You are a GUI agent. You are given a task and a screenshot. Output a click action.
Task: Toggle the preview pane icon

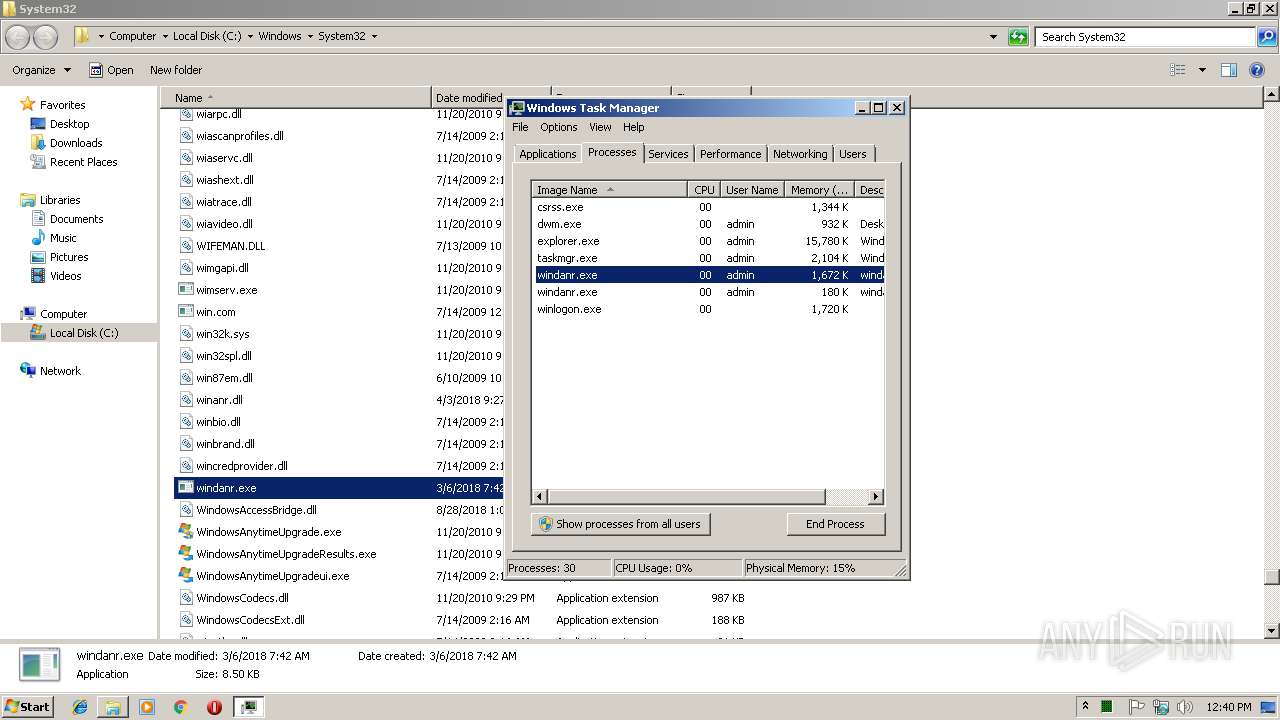1229,70
